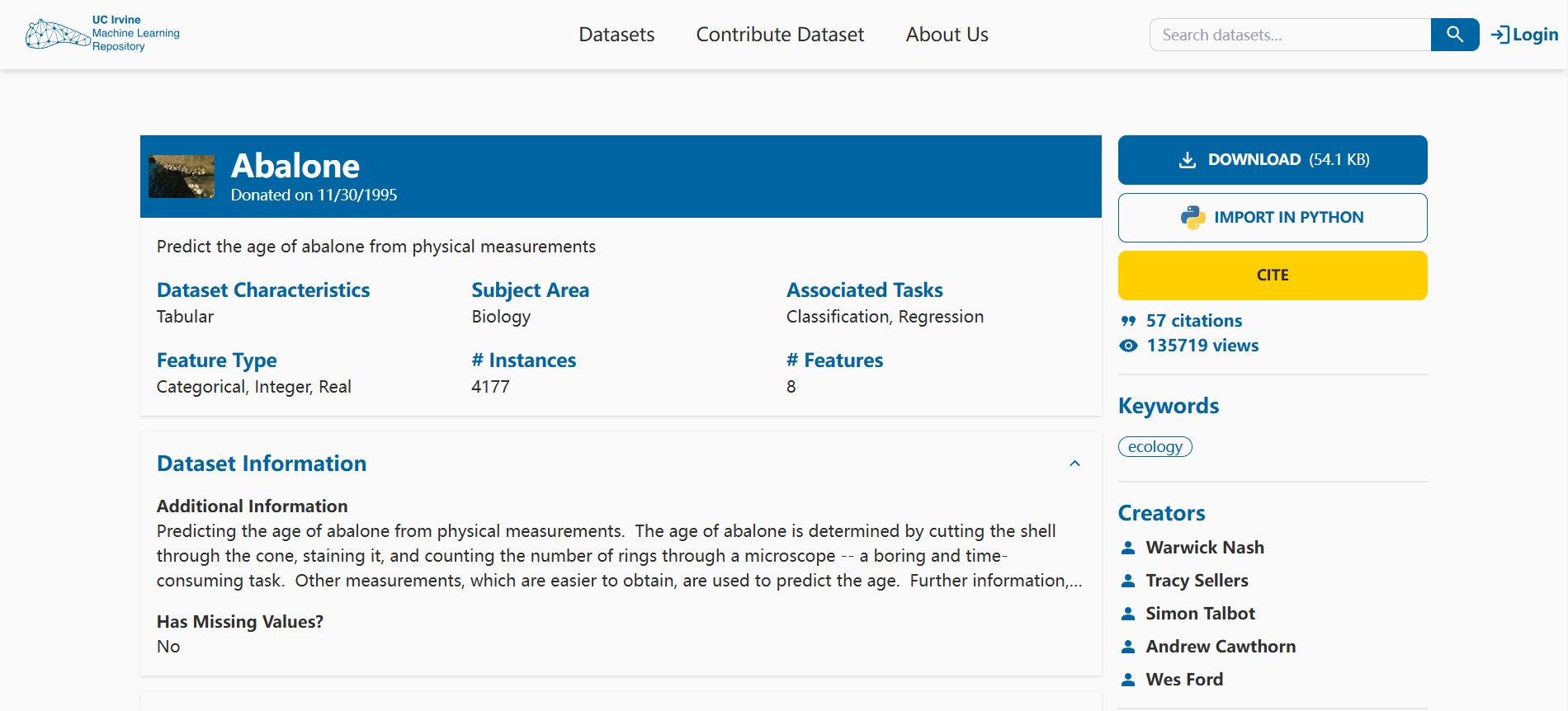
Task: Open the About Us page
Action: 947,35
